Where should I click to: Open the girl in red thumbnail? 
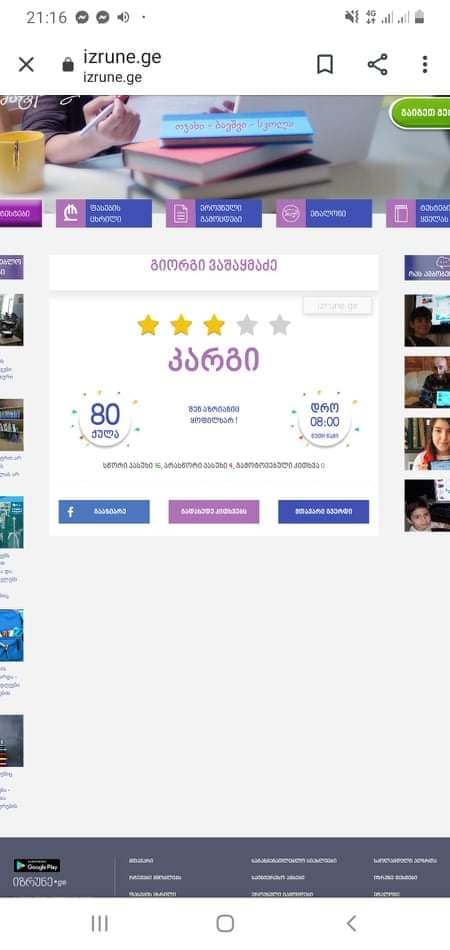(x=427, y=443)
